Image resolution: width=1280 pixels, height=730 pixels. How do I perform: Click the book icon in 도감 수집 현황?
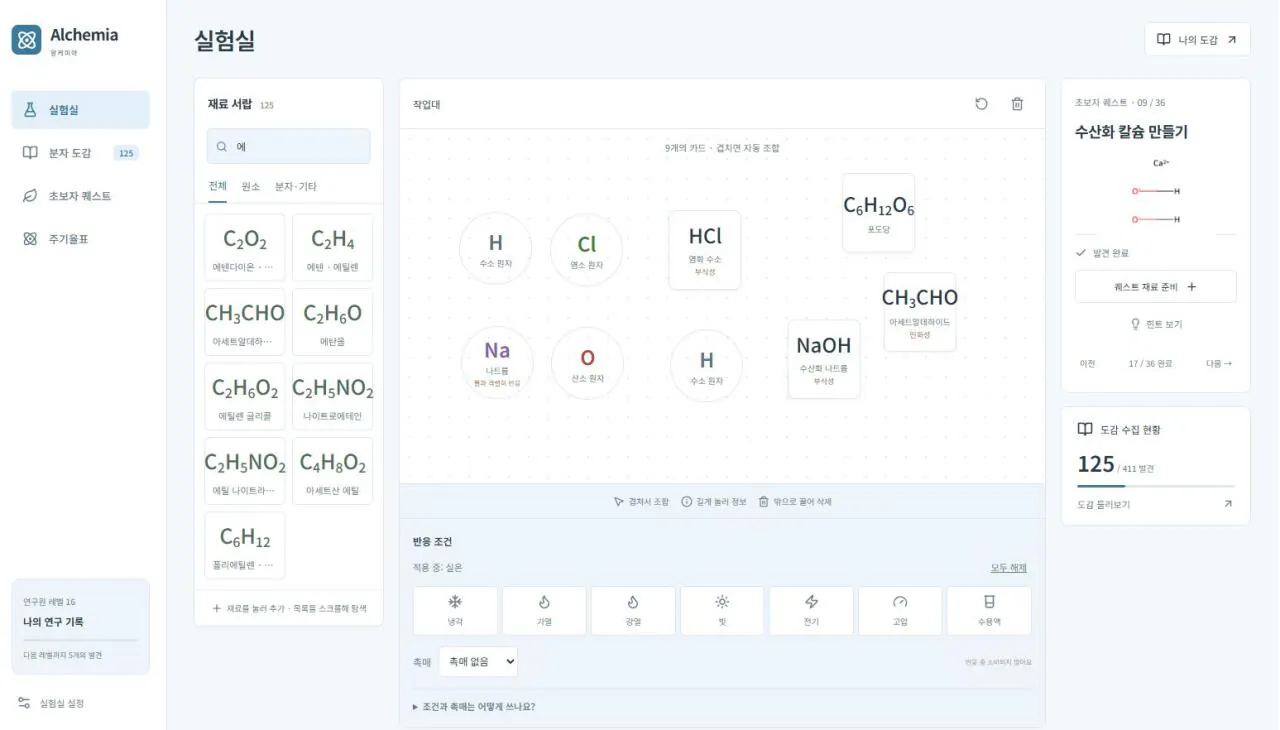pyautogui.click(x=1085, y=429)
